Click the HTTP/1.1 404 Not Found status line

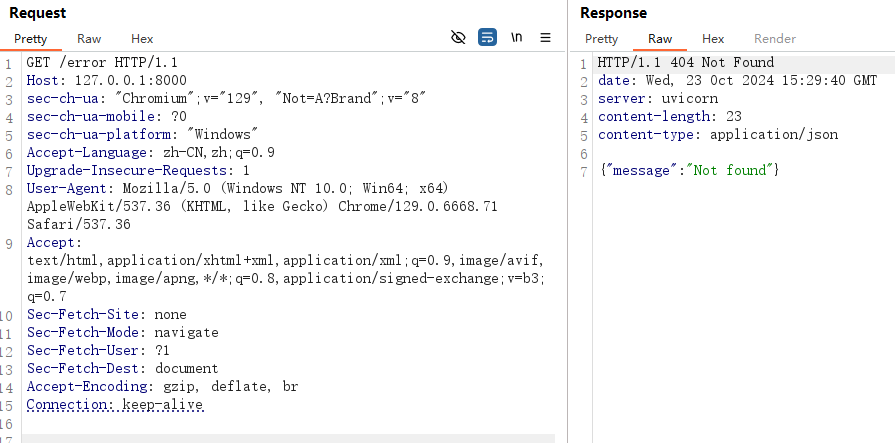click(x=685, y=63)
